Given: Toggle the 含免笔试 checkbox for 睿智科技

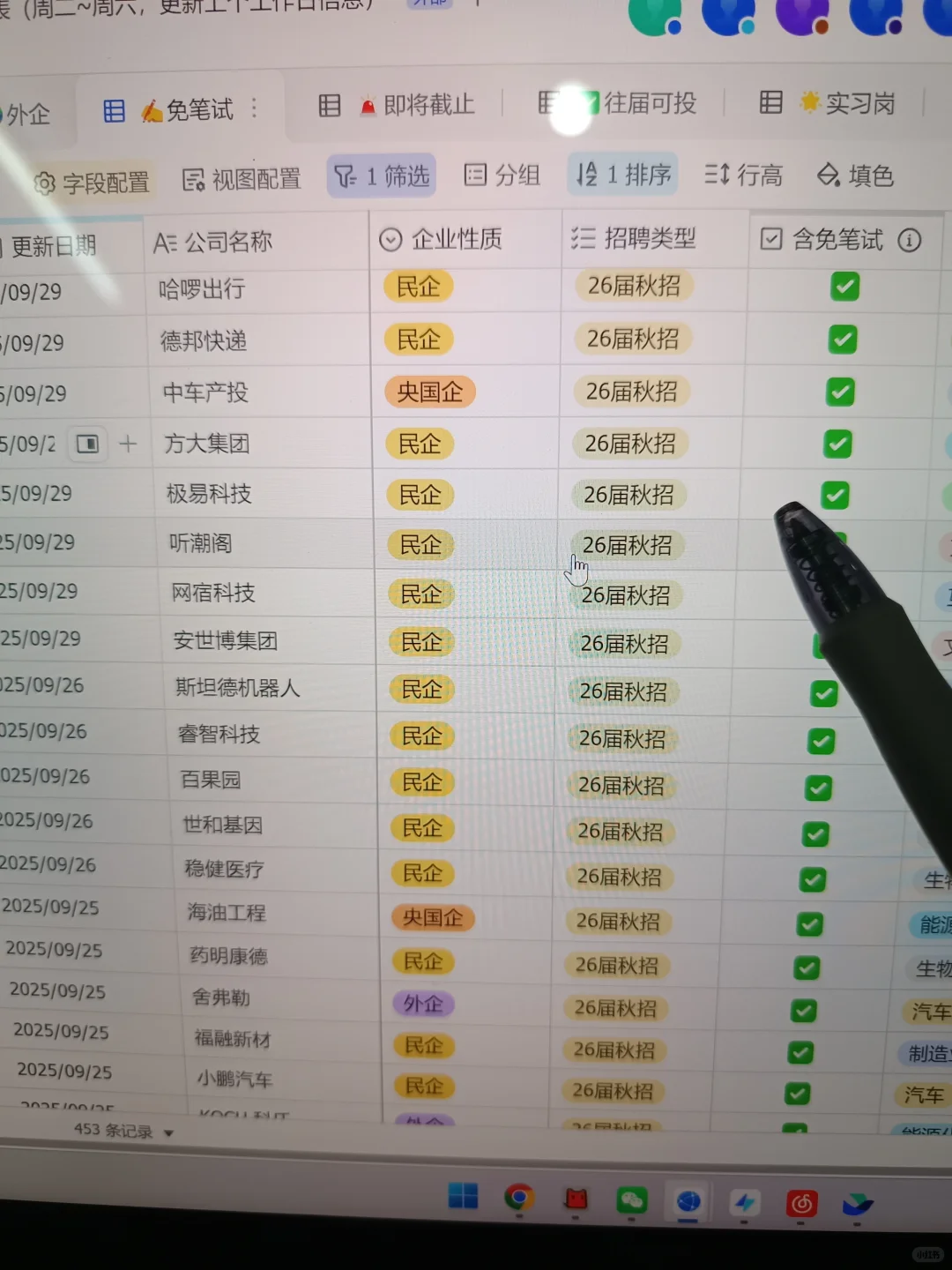Looking at the screenshot, I should click(x=822, y=741).
